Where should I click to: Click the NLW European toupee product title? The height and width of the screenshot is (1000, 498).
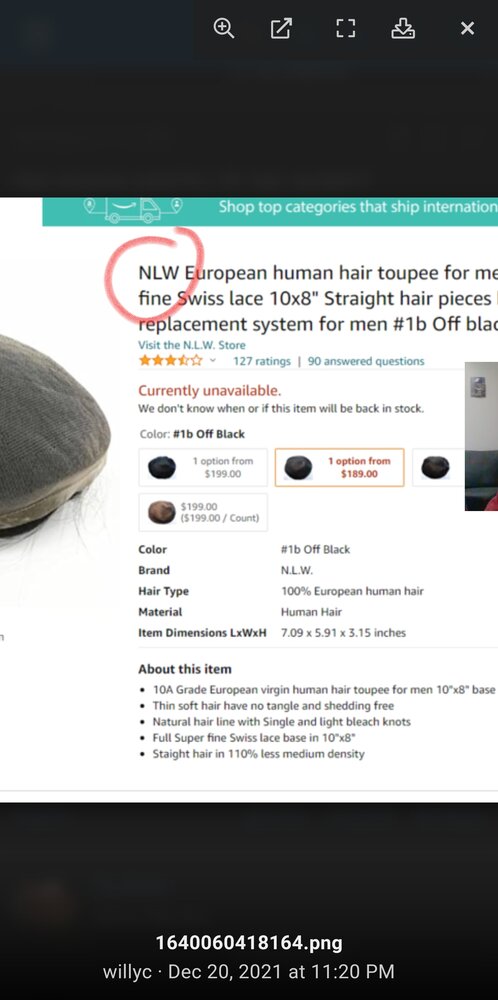point(318,298)
